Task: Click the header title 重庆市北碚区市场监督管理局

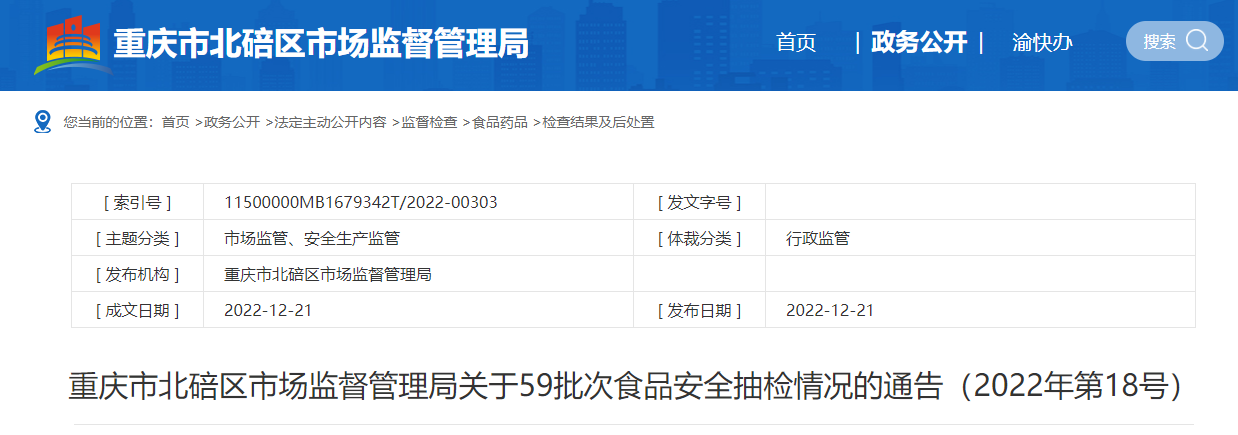Action: (321, 45)
